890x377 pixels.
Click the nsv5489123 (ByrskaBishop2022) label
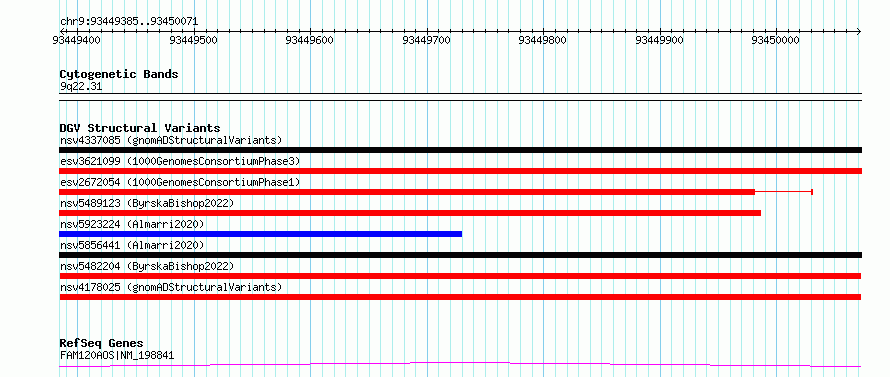pos(146,203)
